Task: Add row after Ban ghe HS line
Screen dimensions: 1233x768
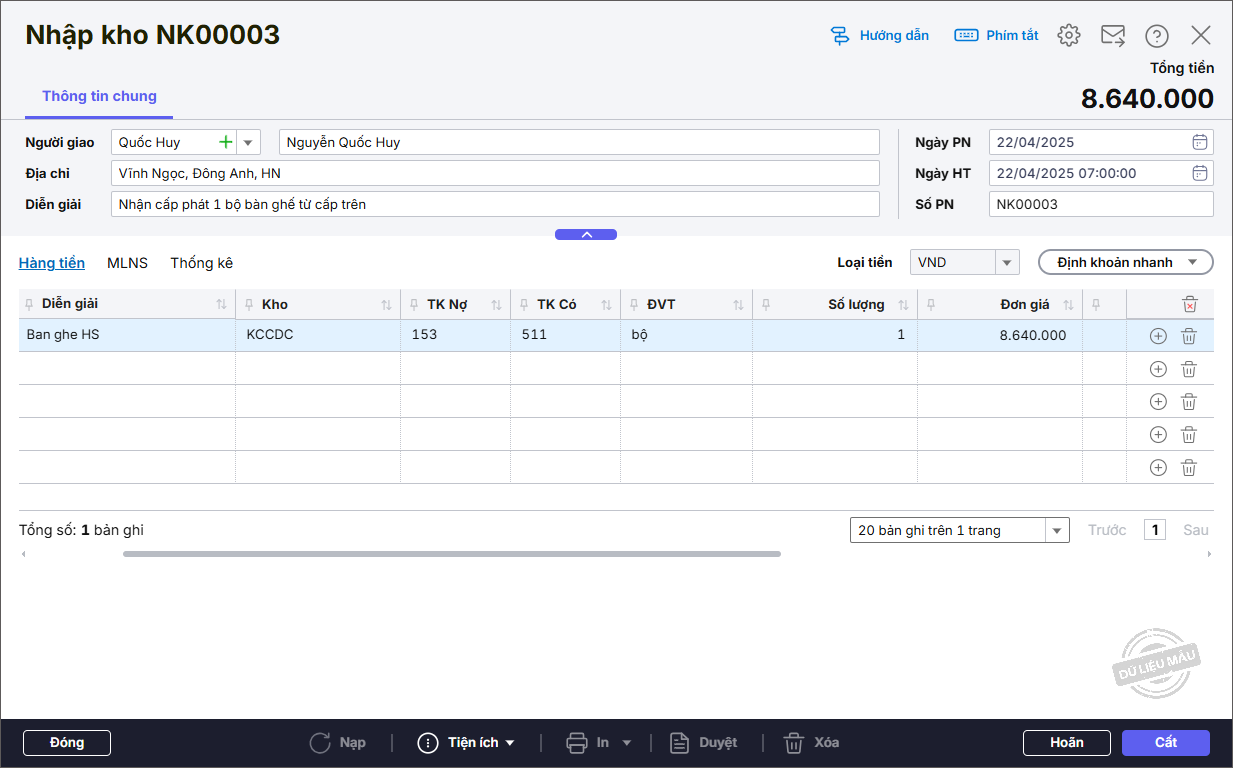Action: (x=1158, y=336)
